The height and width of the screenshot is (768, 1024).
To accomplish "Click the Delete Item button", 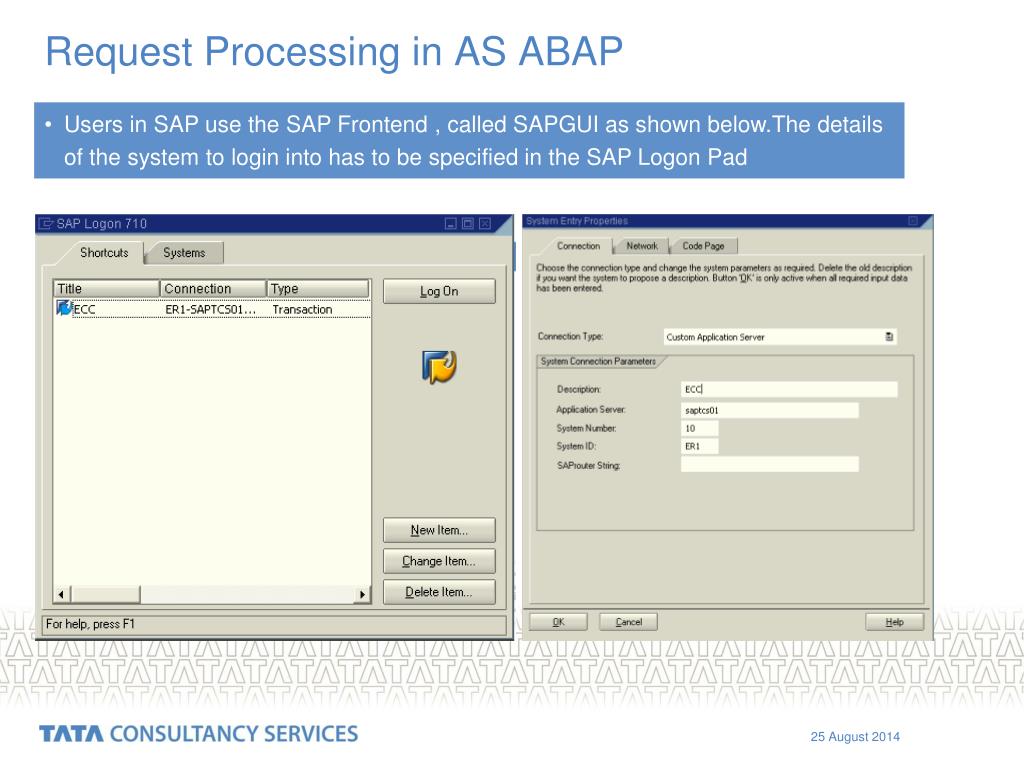I will (439, 592).
